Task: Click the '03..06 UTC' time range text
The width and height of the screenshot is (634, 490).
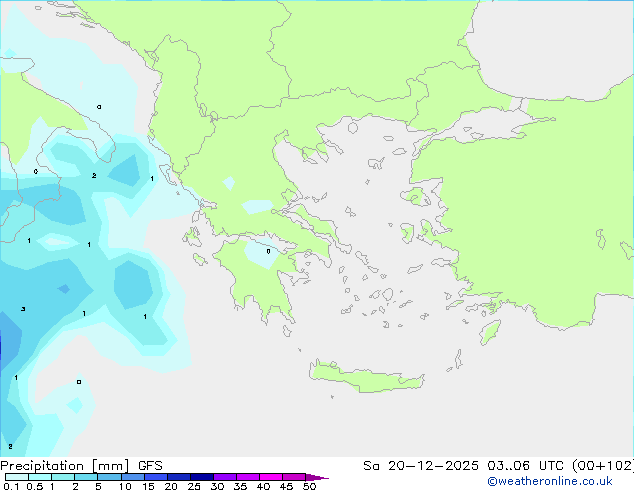Action: pyautogui.click(x=525, y=466)
